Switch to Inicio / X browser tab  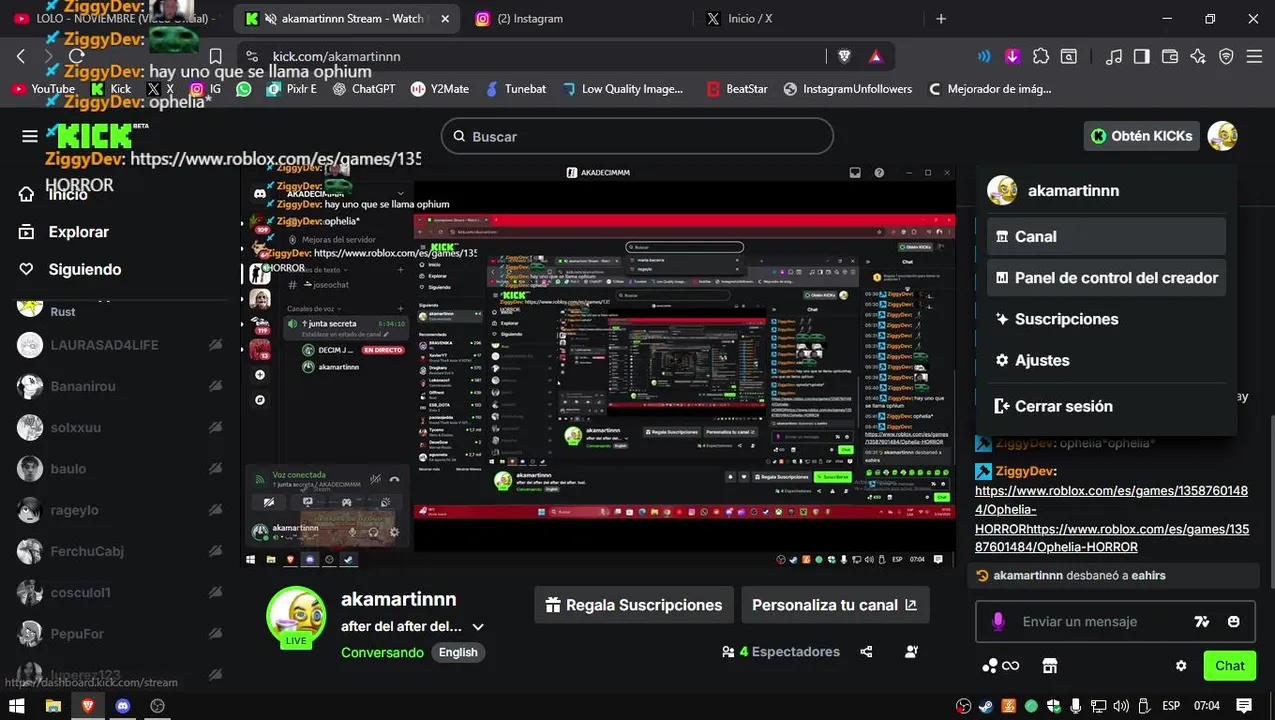pyautogui.click(x=805, y=19)
